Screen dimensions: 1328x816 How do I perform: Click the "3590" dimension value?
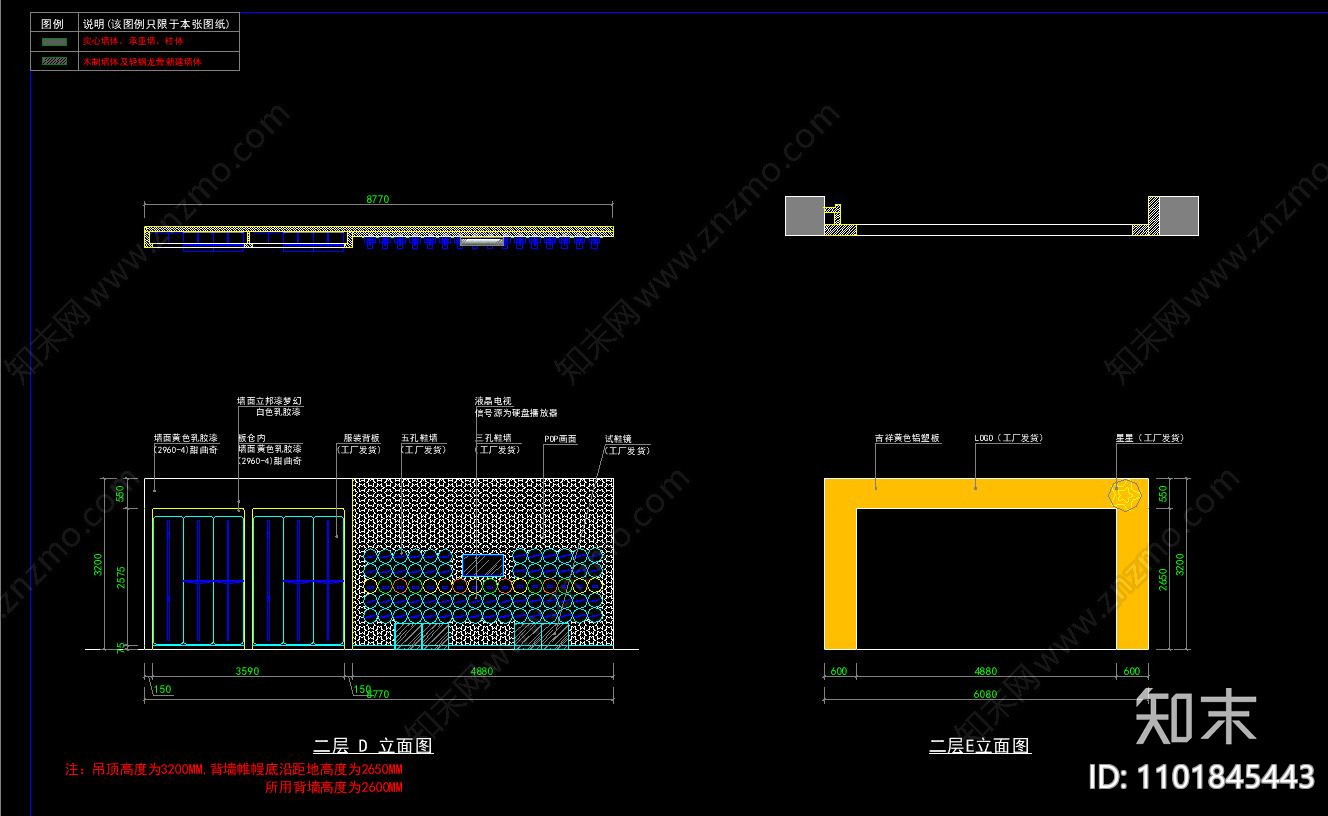(x=247, y=671)
